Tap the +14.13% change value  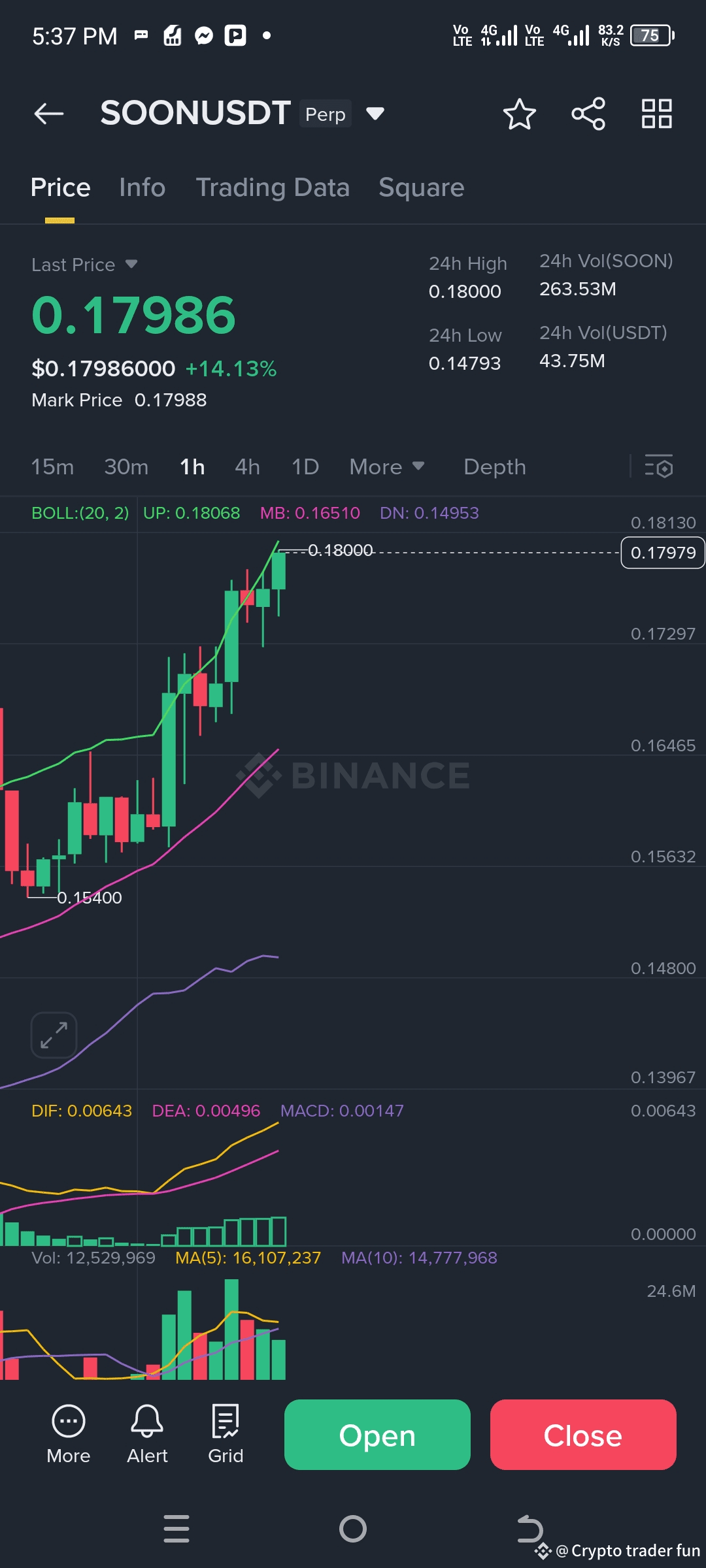pos(231,368)
